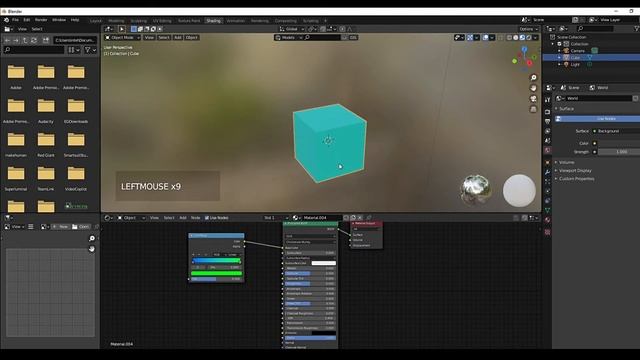Image resolution: width=640 pixels, height=360 pixels.
Task: Open Texture properties tab
Action: point(547,232)
